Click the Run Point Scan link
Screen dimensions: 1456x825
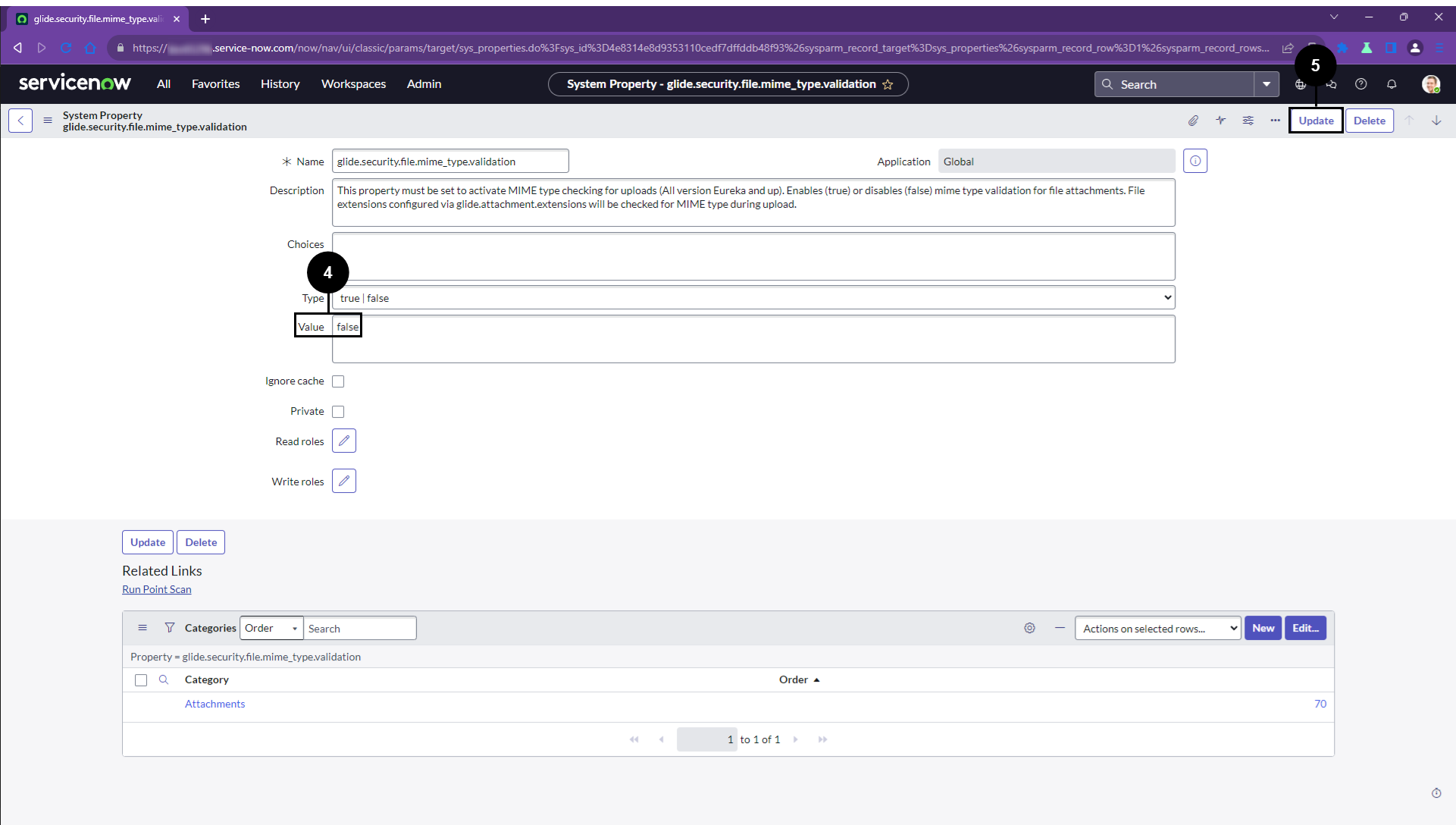(157, 589)
